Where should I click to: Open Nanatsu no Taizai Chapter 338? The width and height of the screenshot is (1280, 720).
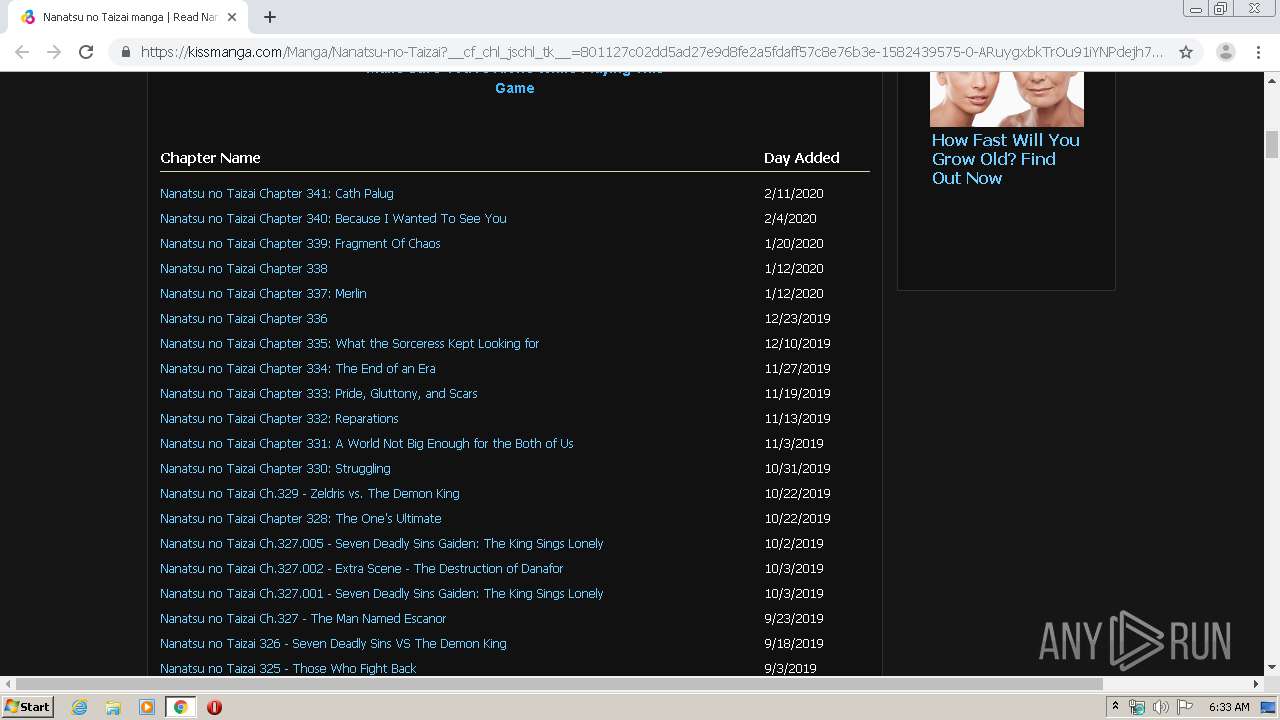coord(244,269)
